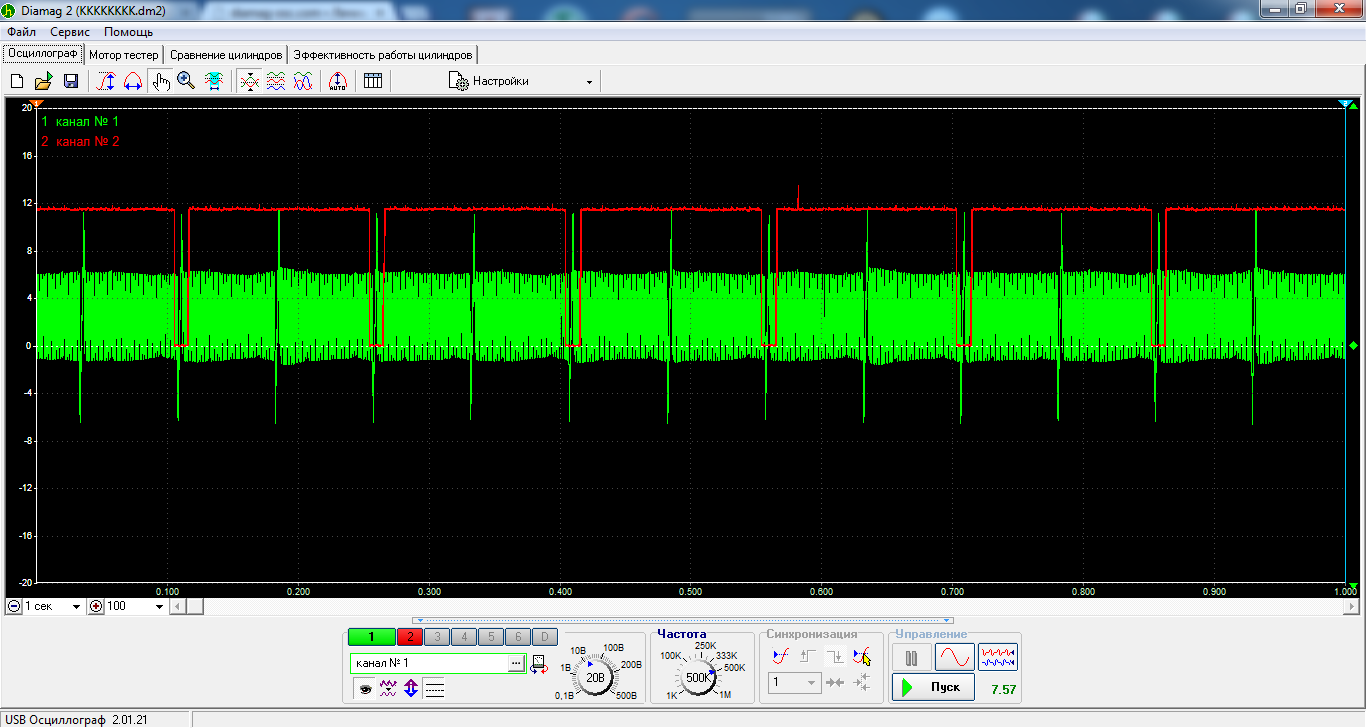Open the time scale dropdown showing 1 сек
This screenshot has width=1366, height=728.
coord(52,606)
